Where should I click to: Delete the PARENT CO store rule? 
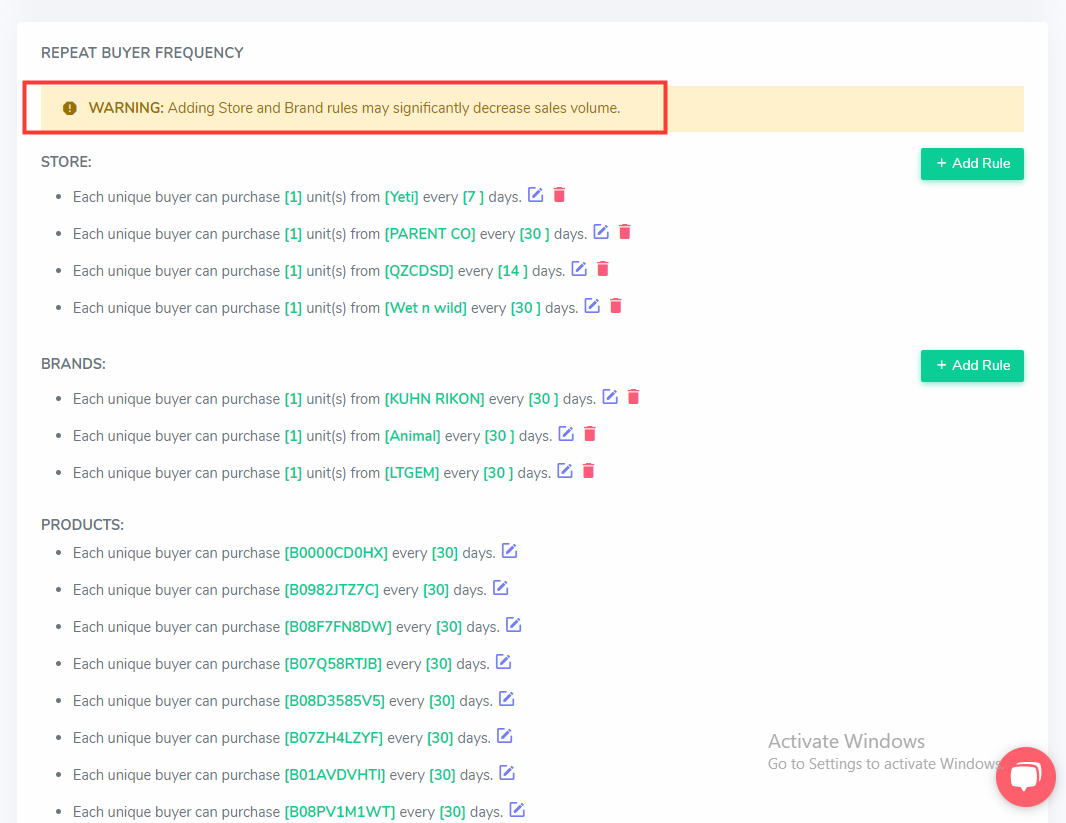click(625, 232)
